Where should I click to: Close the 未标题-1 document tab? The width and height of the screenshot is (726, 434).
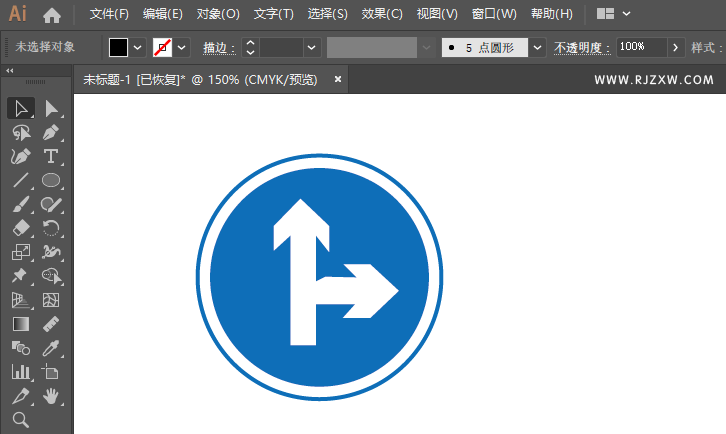click(338, 80)
